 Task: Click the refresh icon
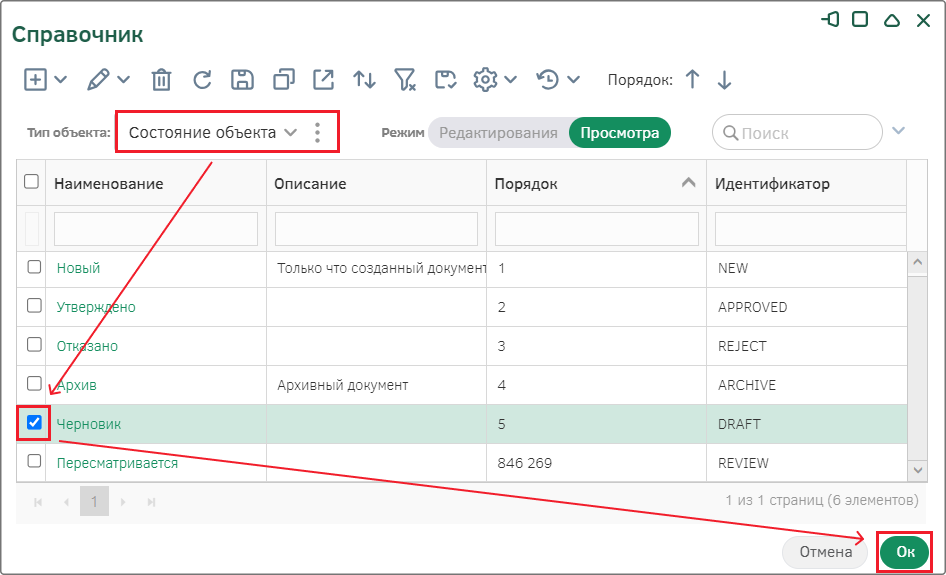(x=202, y=80)
